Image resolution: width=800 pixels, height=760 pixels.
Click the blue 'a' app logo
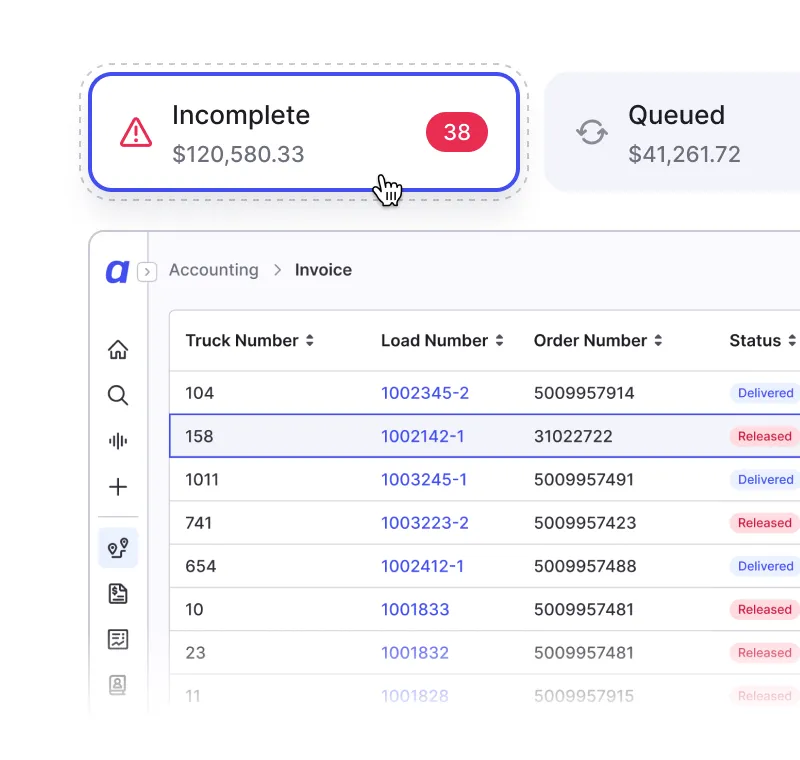coord(117,271)
